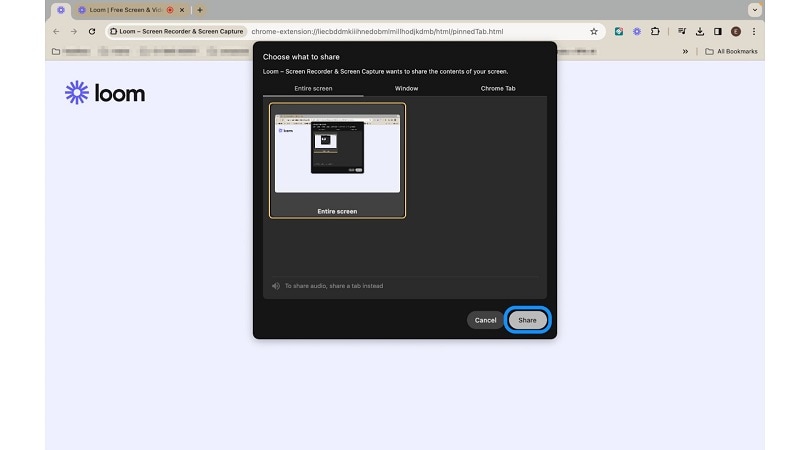
Task: Show hidden bookmarks with the chevron
Action: pyautogui.click(x=685, y=52)
